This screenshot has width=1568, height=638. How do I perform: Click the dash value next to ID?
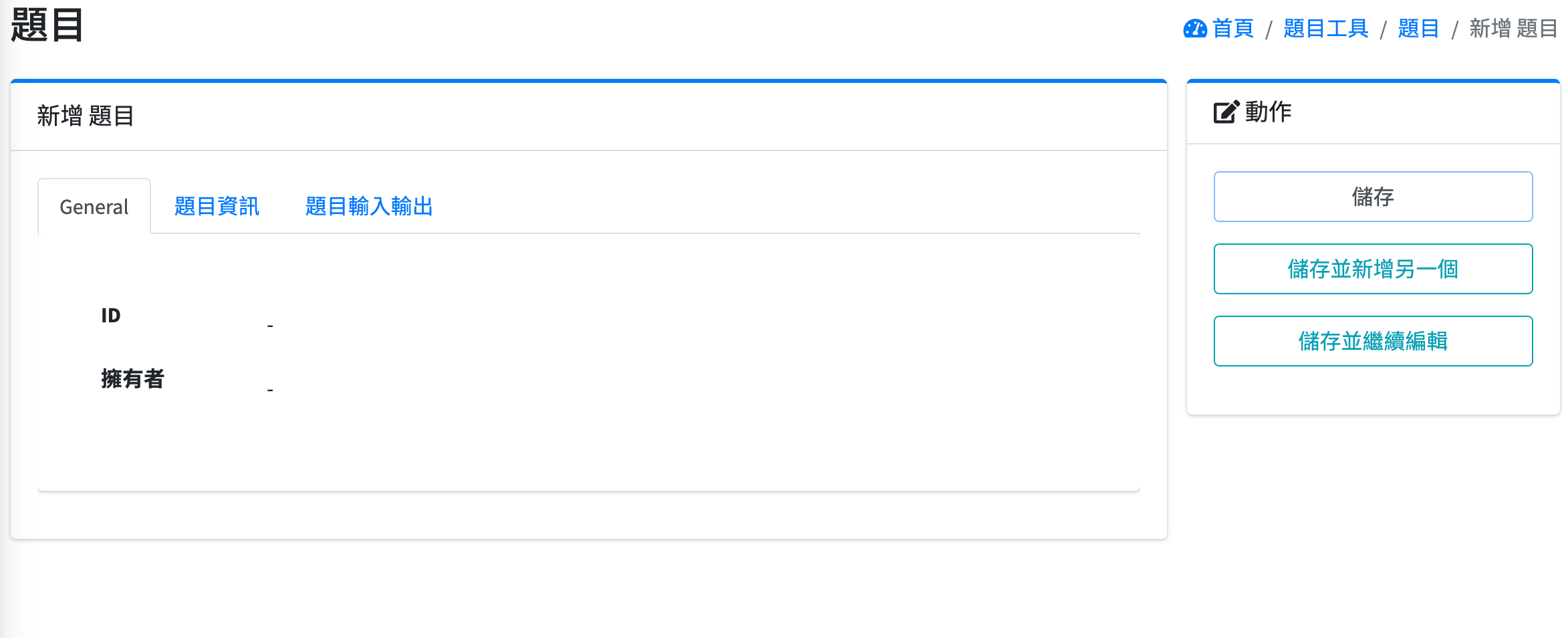270,326
